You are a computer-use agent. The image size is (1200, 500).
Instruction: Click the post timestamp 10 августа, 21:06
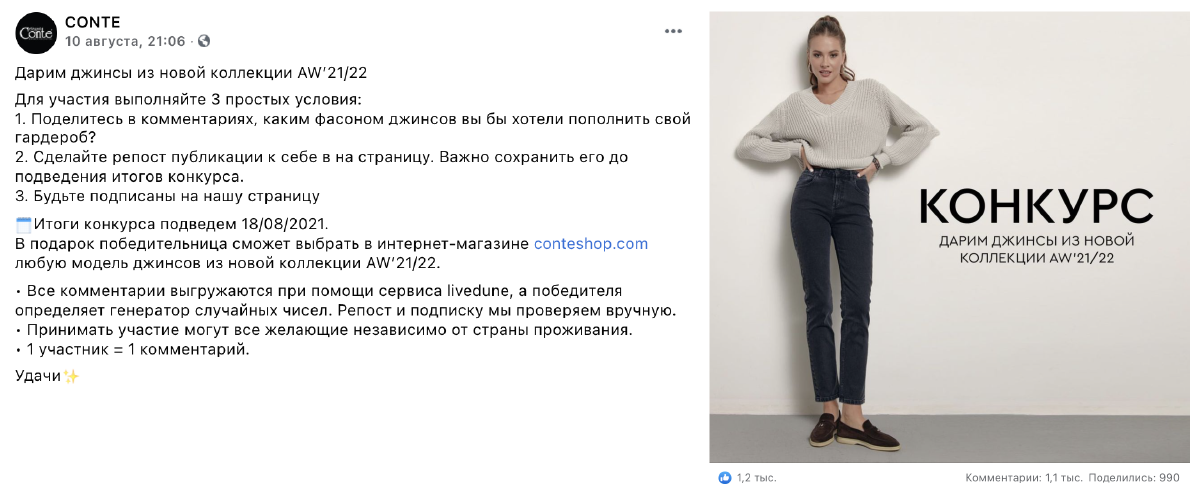[x=125, y=41]
